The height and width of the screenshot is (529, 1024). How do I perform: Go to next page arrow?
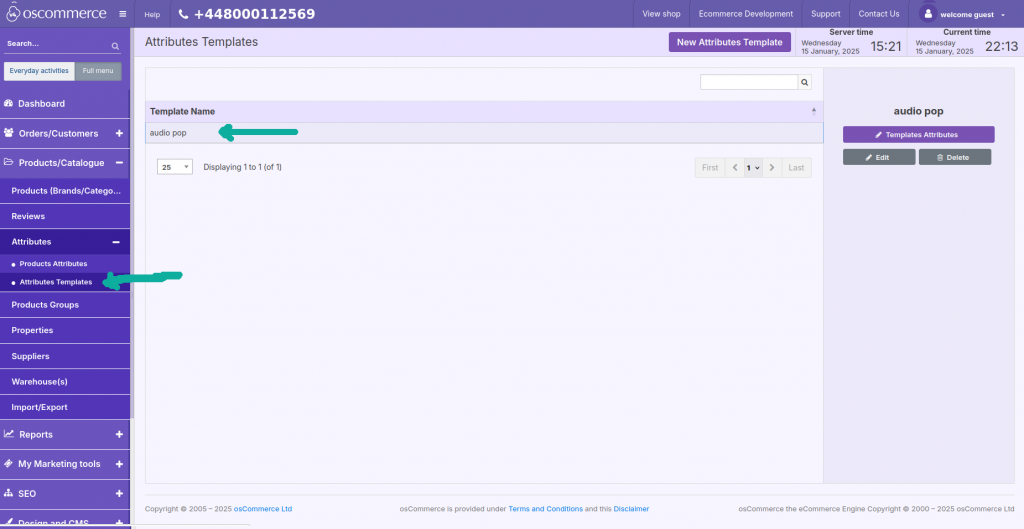[772, 168]
